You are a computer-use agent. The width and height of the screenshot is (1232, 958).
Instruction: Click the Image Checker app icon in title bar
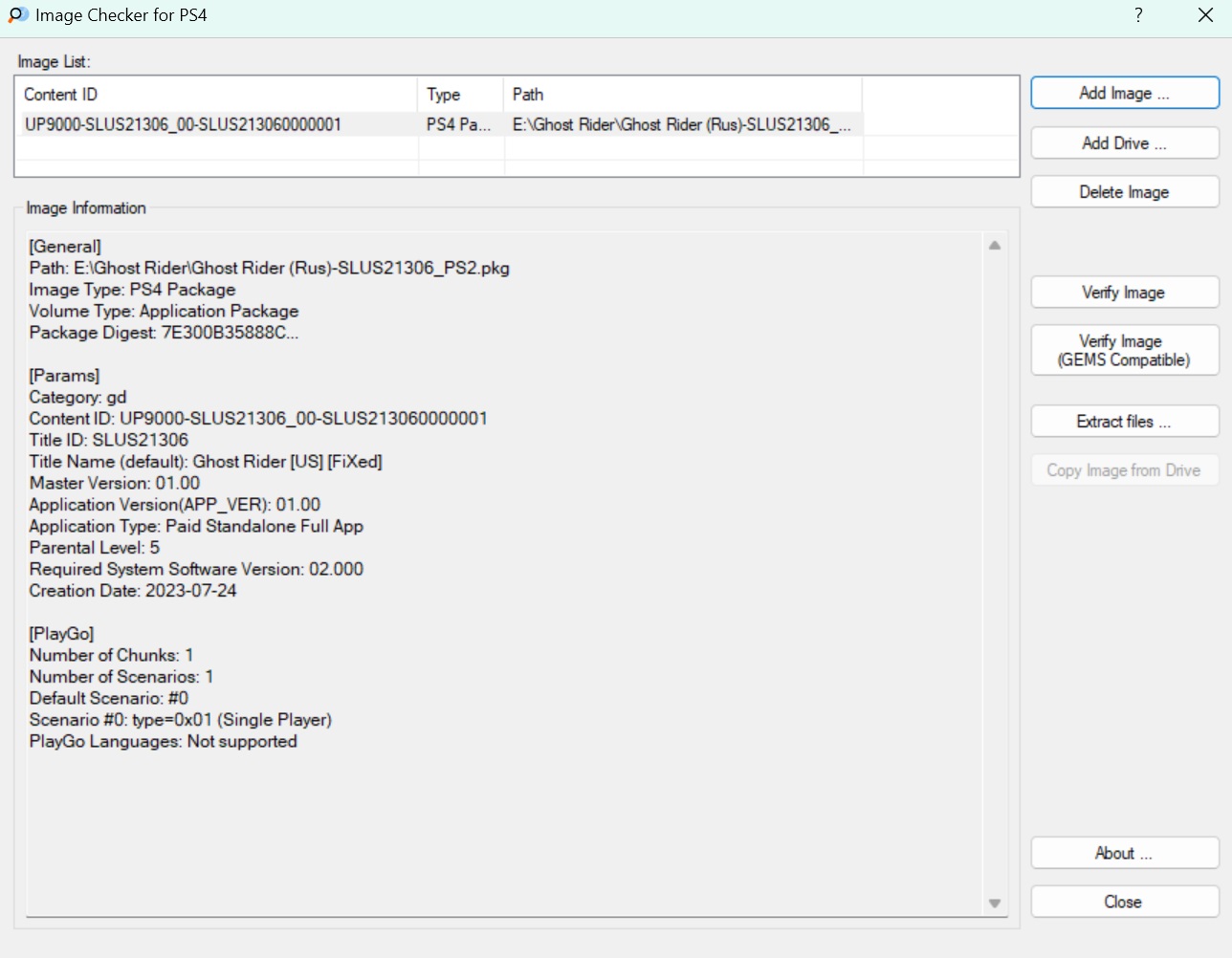click(18, 15)
